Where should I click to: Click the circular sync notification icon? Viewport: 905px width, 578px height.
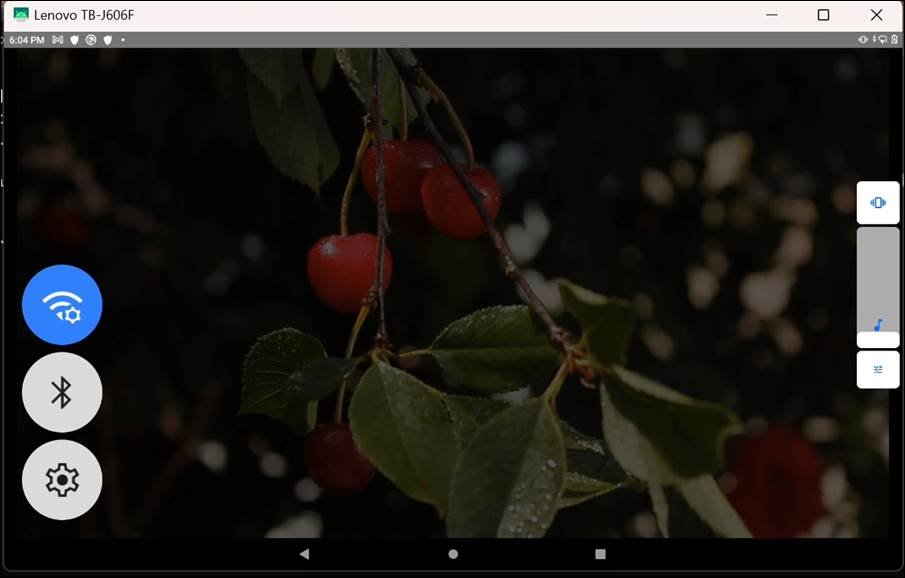[x=90, y=40]
